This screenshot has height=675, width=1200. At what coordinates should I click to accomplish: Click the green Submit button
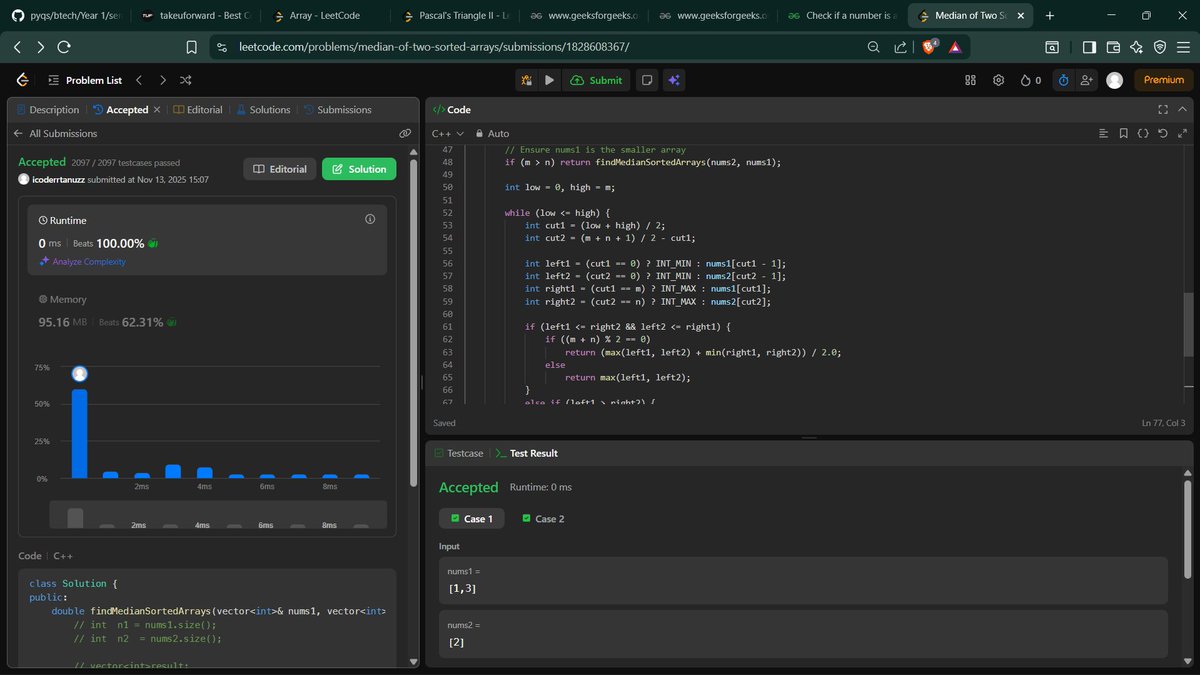(597, 80)
